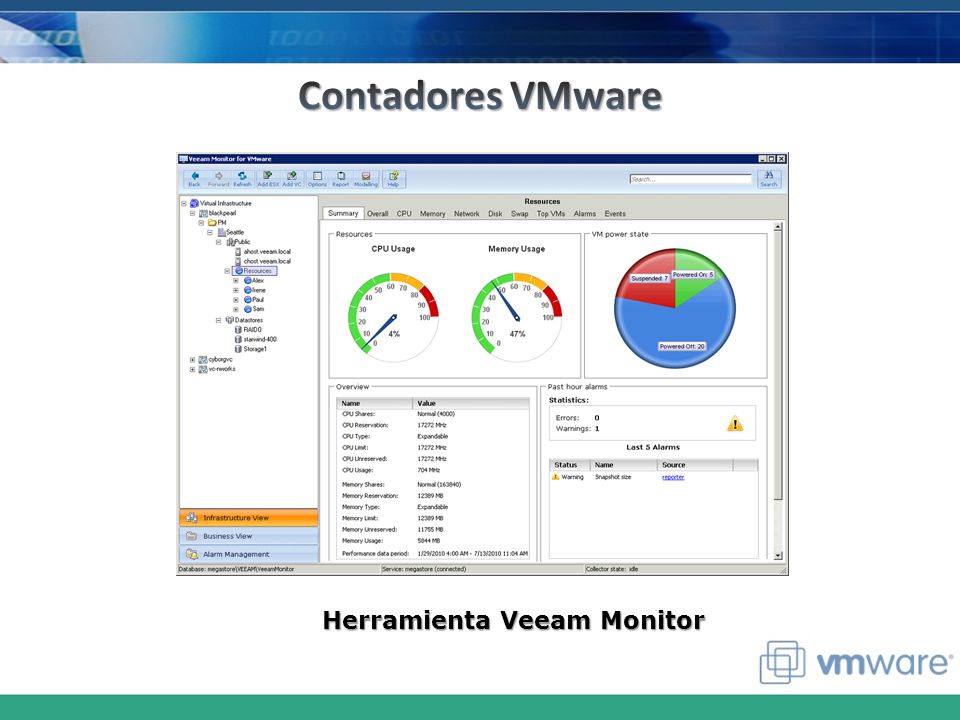The image size is (960, 720).
Task: Switch to Infrastructure View
Action: (249, 518)
